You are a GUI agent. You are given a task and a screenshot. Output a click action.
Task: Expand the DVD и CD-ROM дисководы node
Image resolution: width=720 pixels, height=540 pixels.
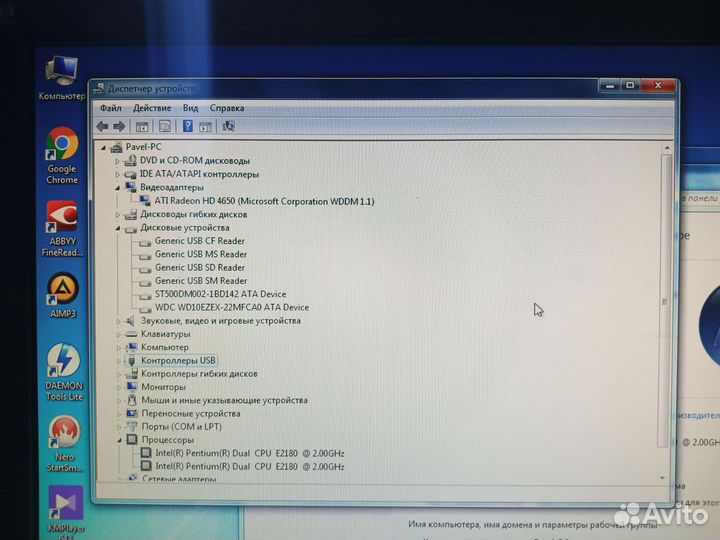coord(117,161)
